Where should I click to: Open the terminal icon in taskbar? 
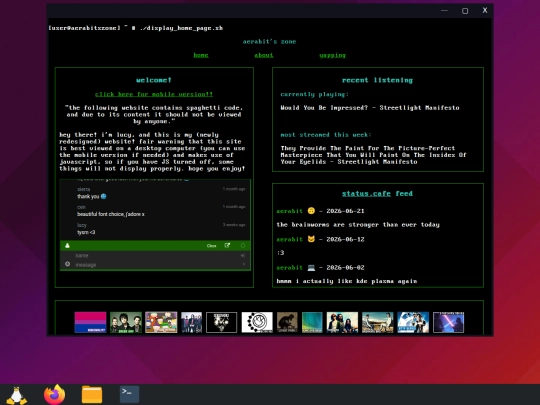tap(129, 394)
